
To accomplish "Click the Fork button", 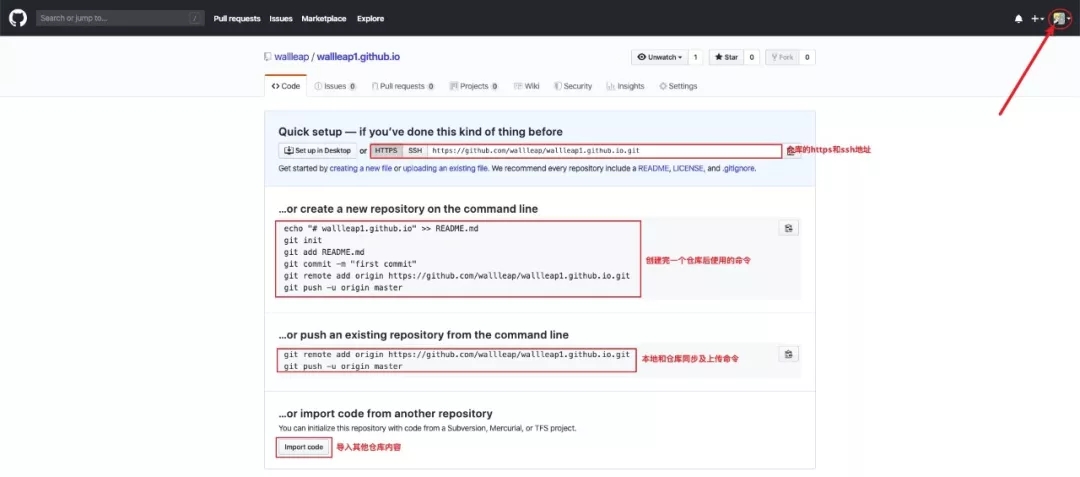I will coord(782,57).
